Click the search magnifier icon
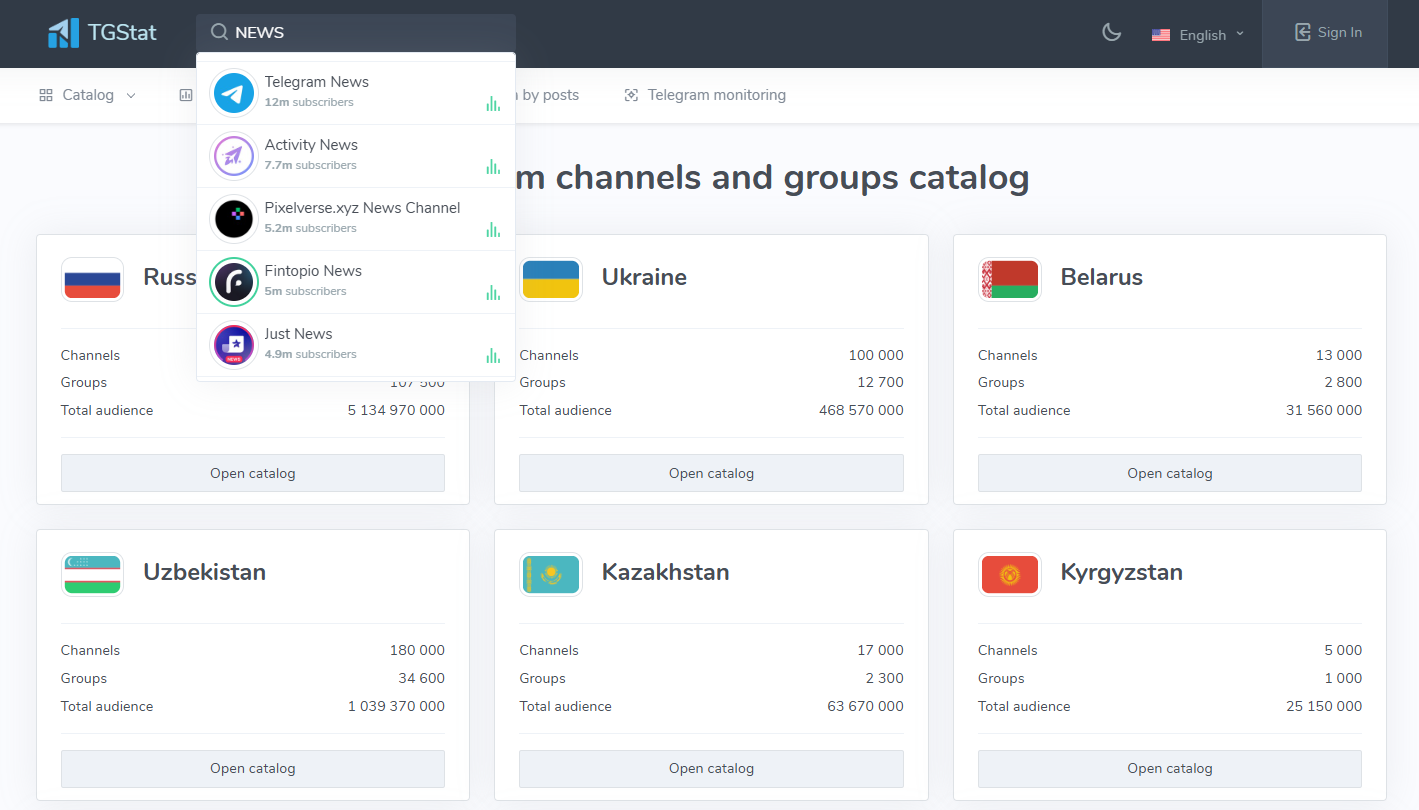This screenshot has width=1419, height=810. click(219, 32)
